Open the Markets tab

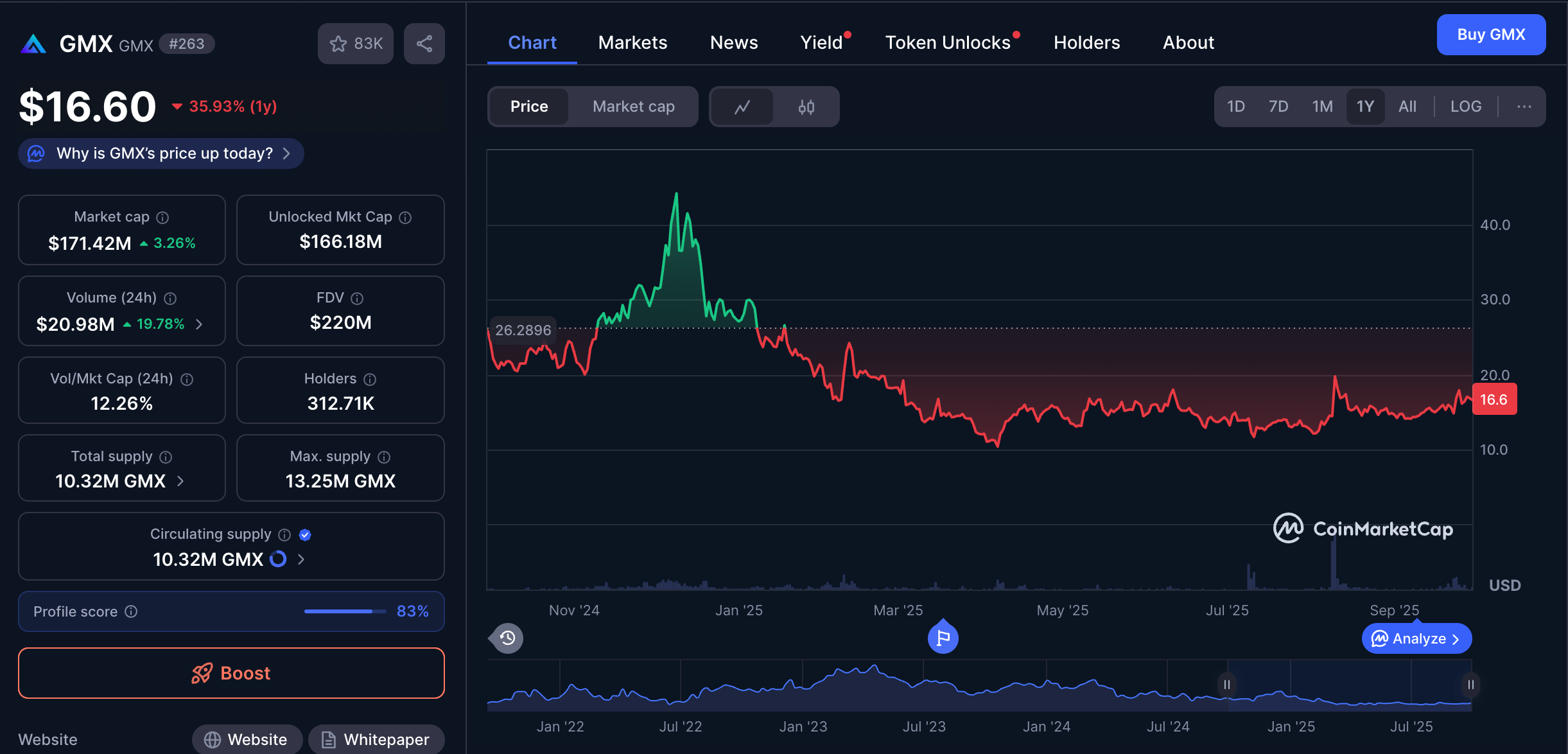coord(632,42)
